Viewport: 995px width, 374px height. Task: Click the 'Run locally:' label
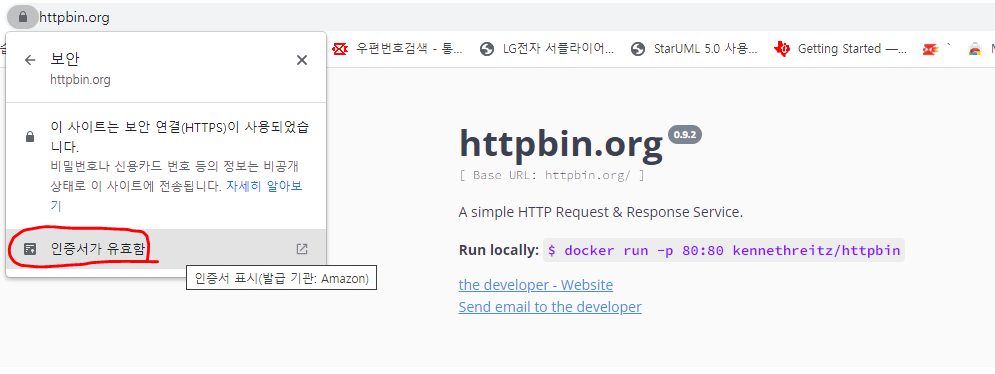click(x=499, y=250)
